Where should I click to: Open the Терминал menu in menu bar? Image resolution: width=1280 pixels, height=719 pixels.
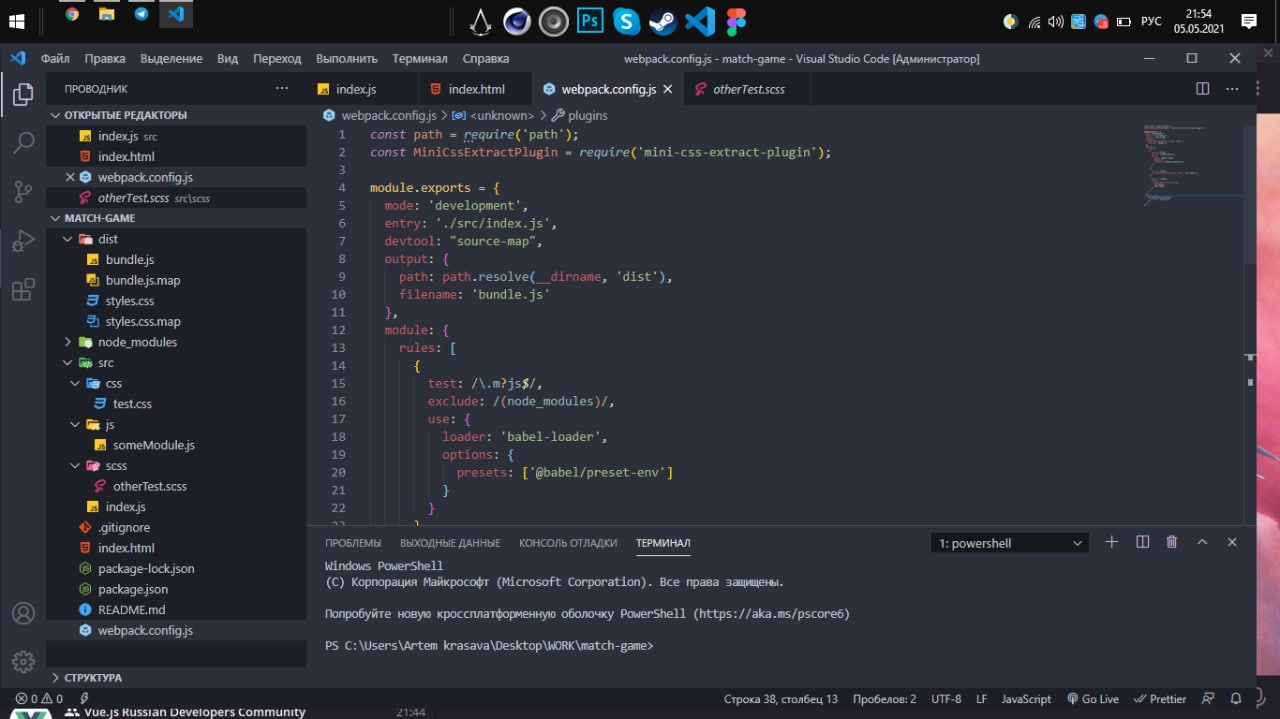click(419, 59)
